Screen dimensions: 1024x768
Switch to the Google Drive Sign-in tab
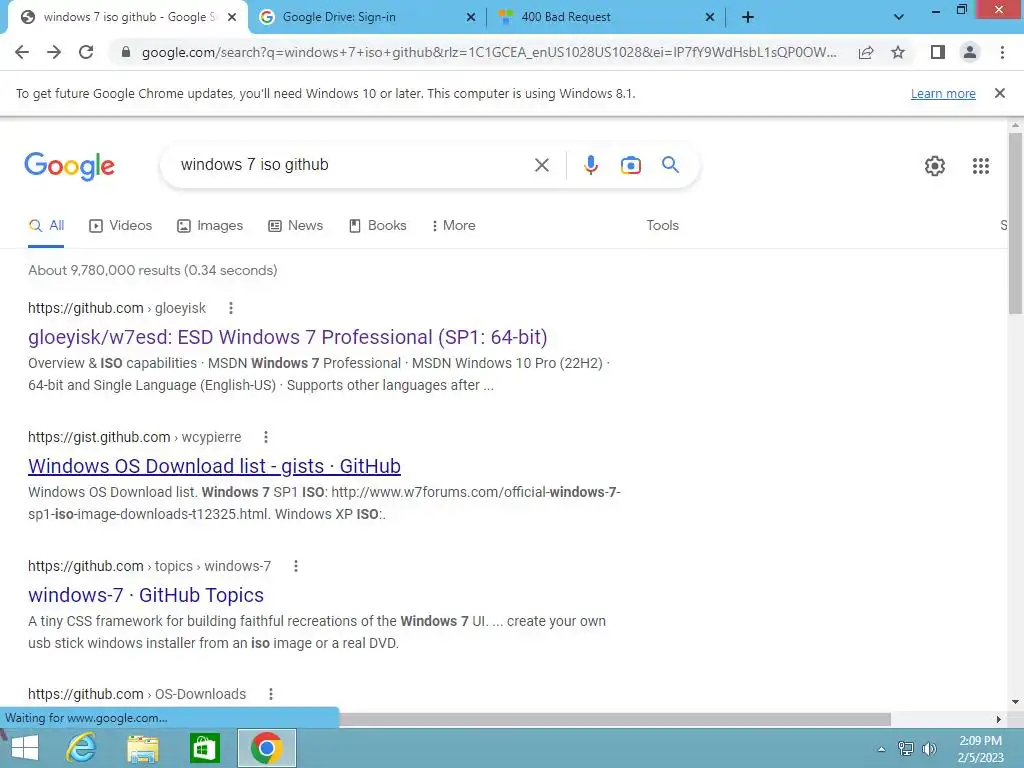[366, 17]
